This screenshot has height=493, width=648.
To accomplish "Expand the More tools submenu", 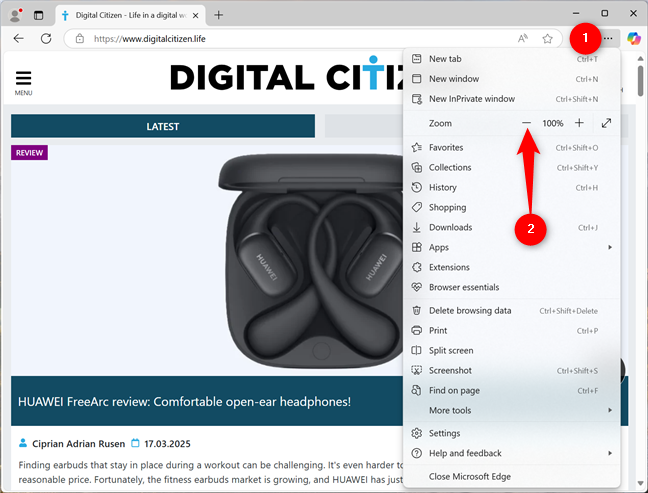I will (512, 410).
